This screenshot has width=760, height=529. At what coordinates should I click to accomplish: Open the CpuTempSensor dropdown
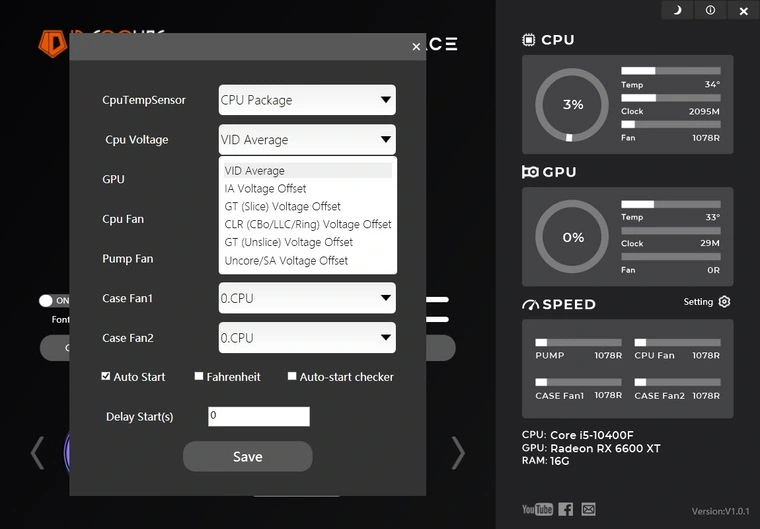coord(307,100)
